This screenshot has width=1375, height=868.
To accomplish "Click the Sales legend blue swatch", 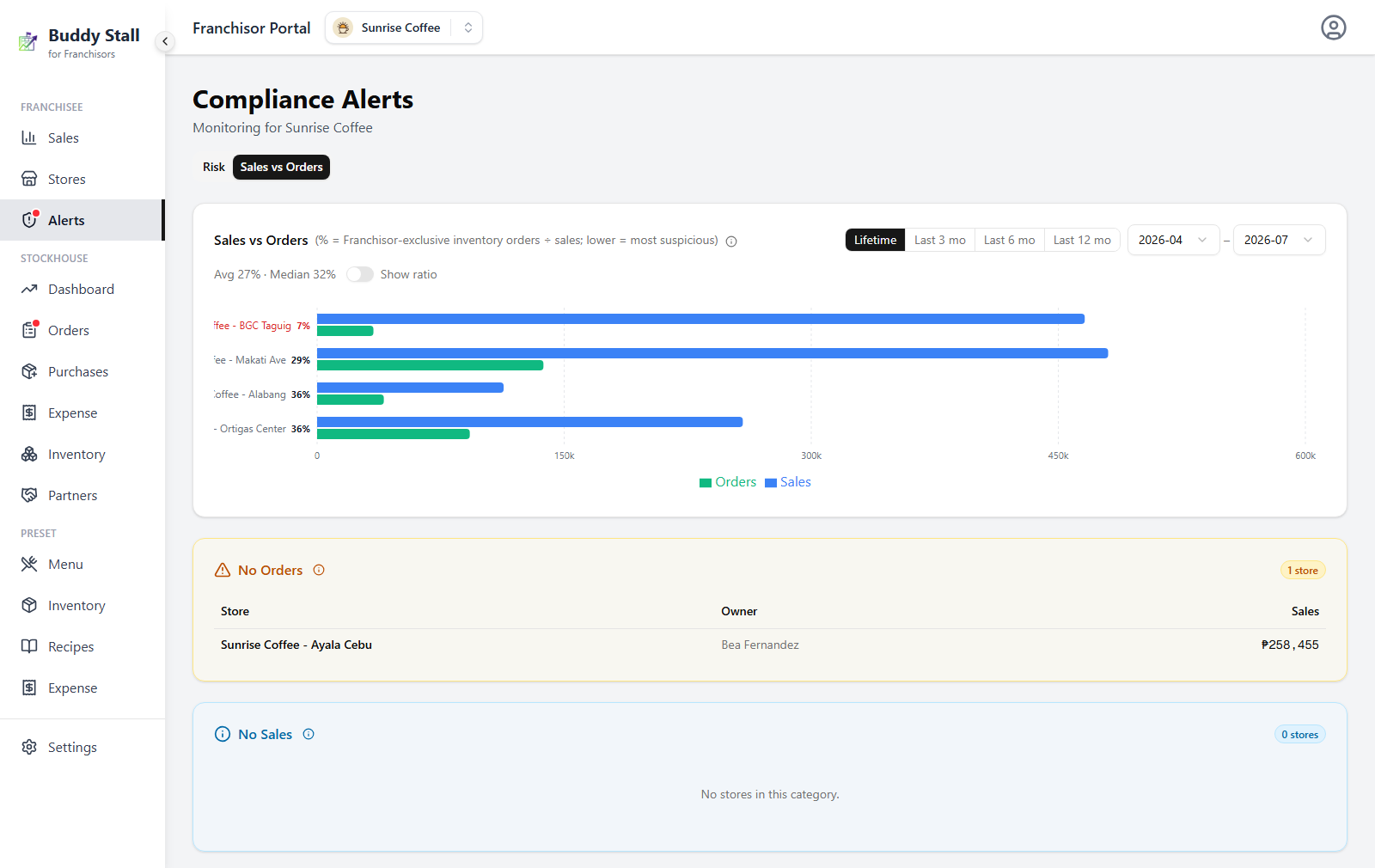I will (771, 483).
